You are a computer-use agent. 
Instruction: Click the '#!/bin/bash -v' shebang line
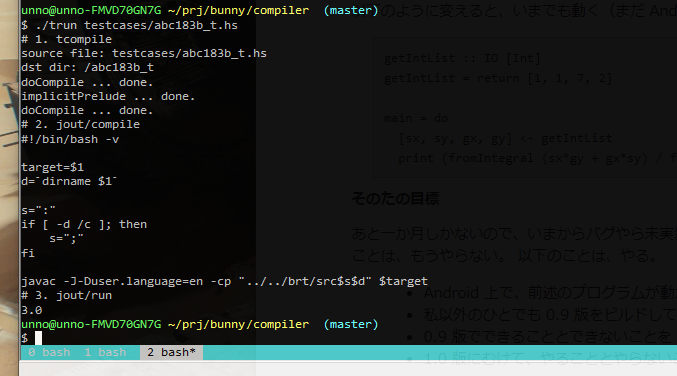pyautogui.click(x=70, y=139)
